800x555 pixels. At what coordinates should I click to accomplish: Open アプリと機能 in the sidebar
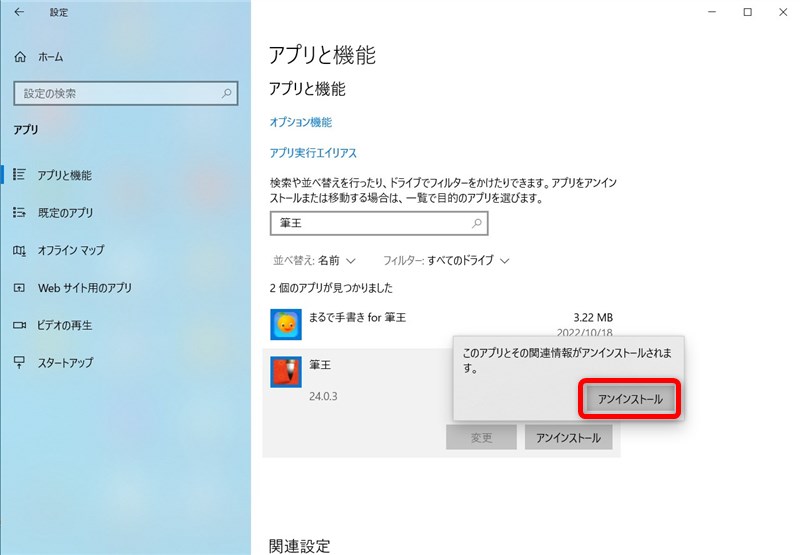(64, 175)
